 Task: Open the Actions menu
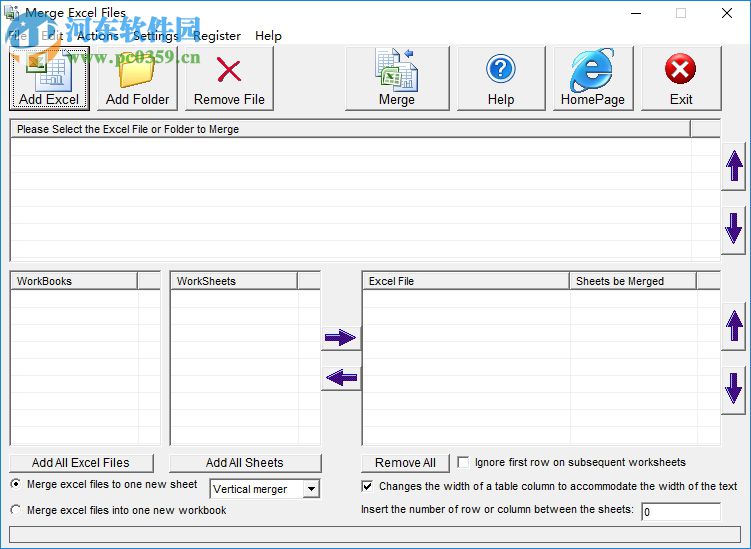pyautogui.click(x=98, y=35)
